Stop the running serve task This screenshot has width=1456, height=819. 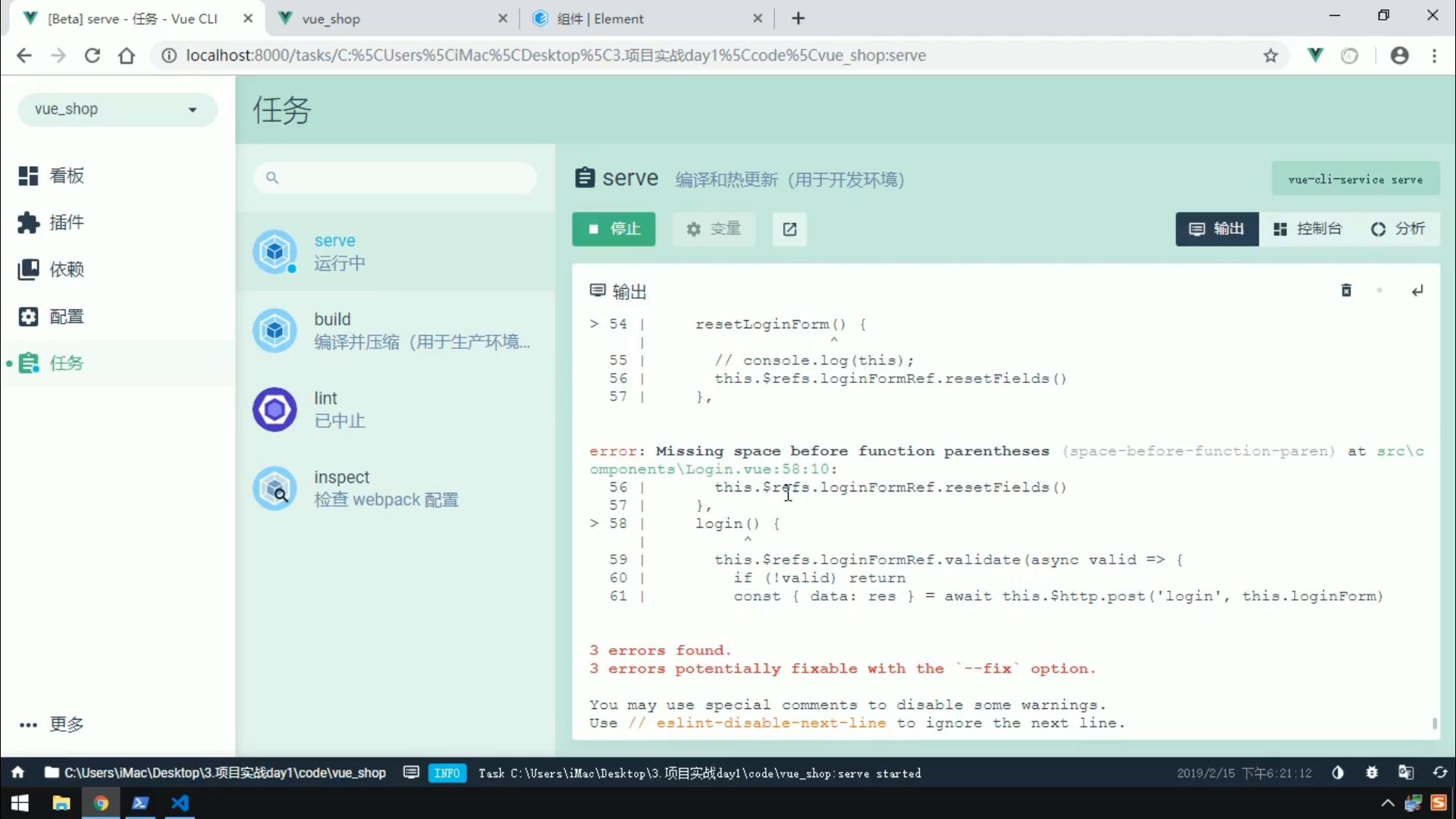pyautogui.click(x=613, y=229)
